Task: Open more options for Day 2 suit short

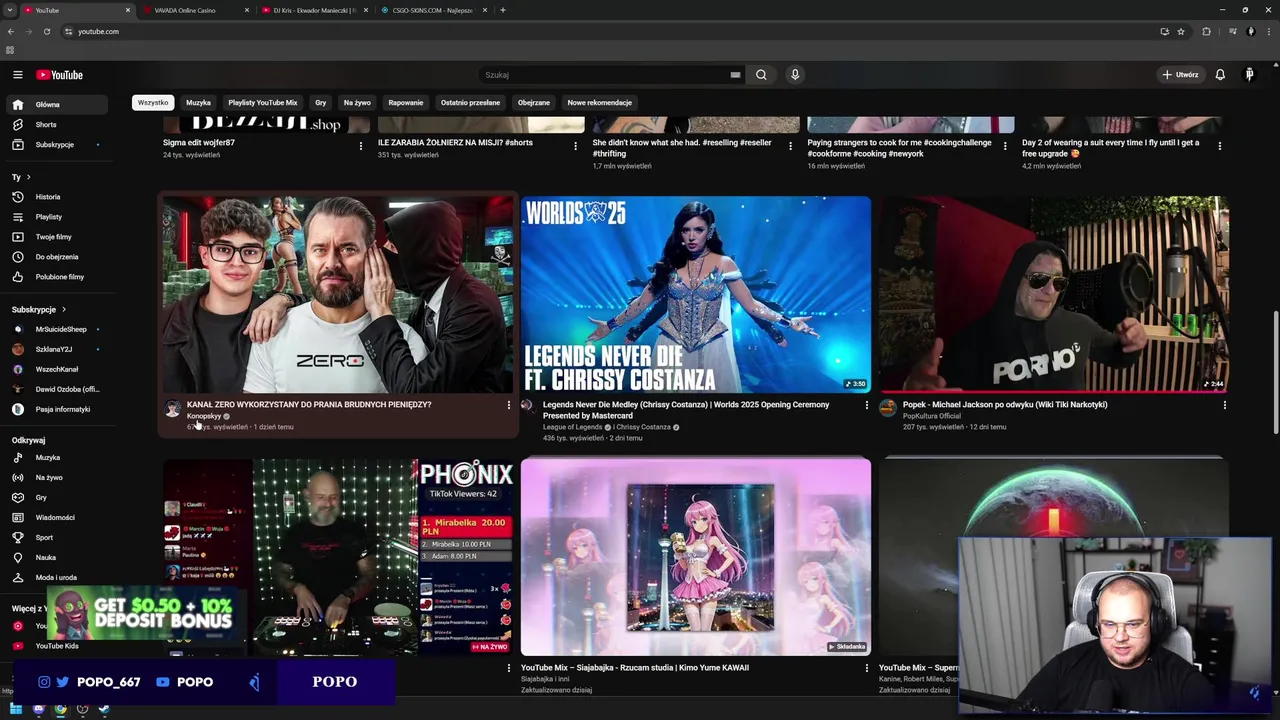Action: (x=1219, y=146)
